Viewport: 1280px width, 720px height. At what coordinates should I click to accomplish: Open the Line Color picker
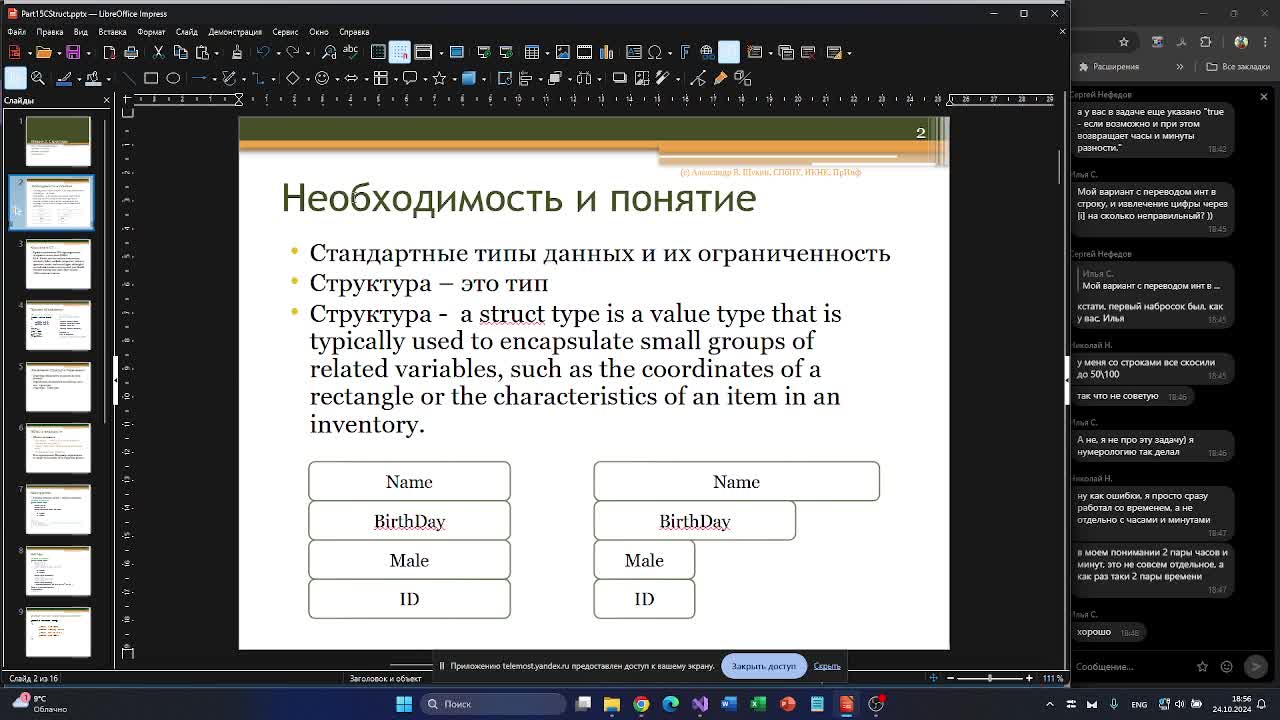(64, 78)
